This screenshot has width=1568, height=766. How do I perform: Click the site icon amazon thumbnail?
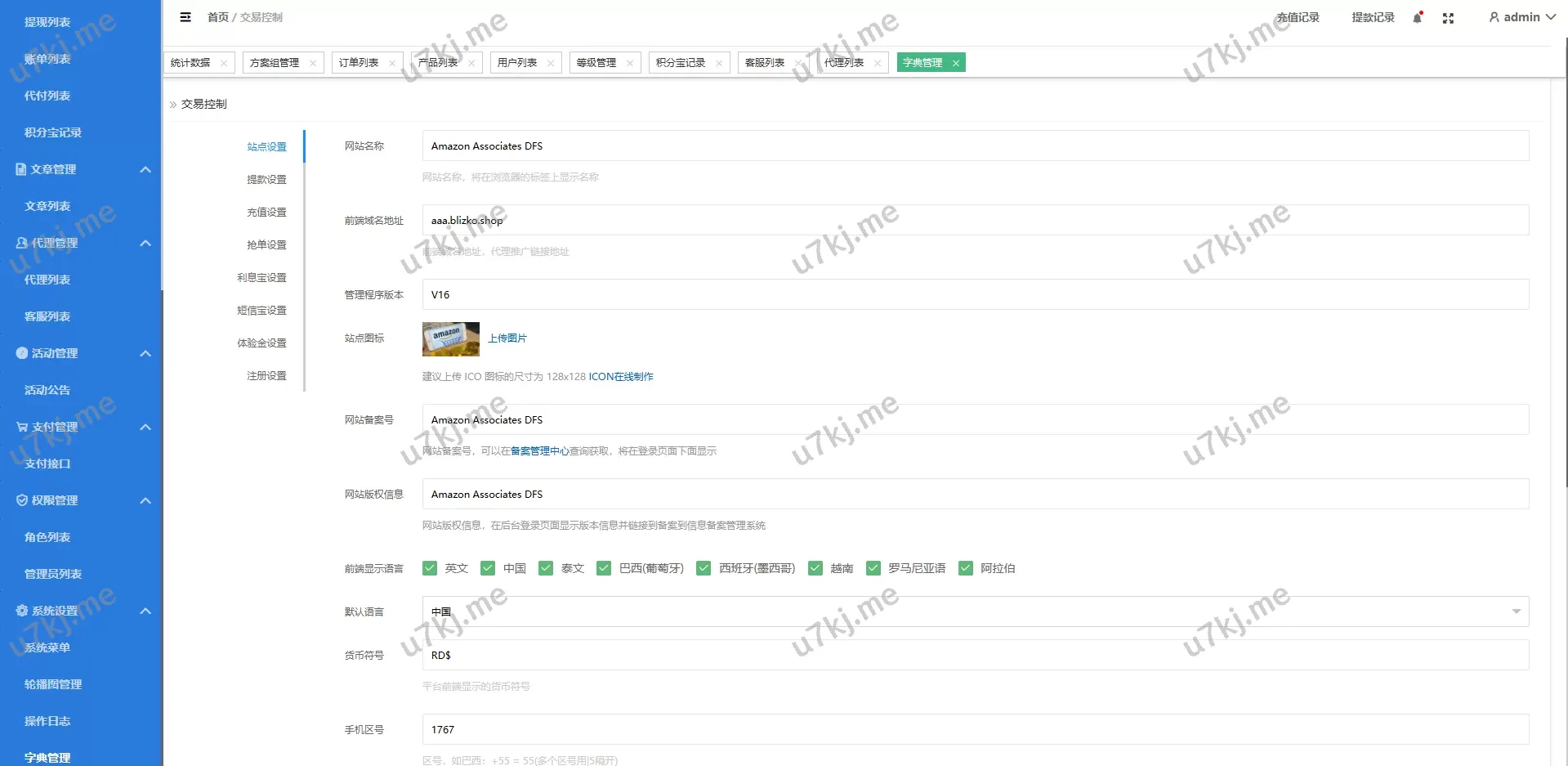click(450, 338)
